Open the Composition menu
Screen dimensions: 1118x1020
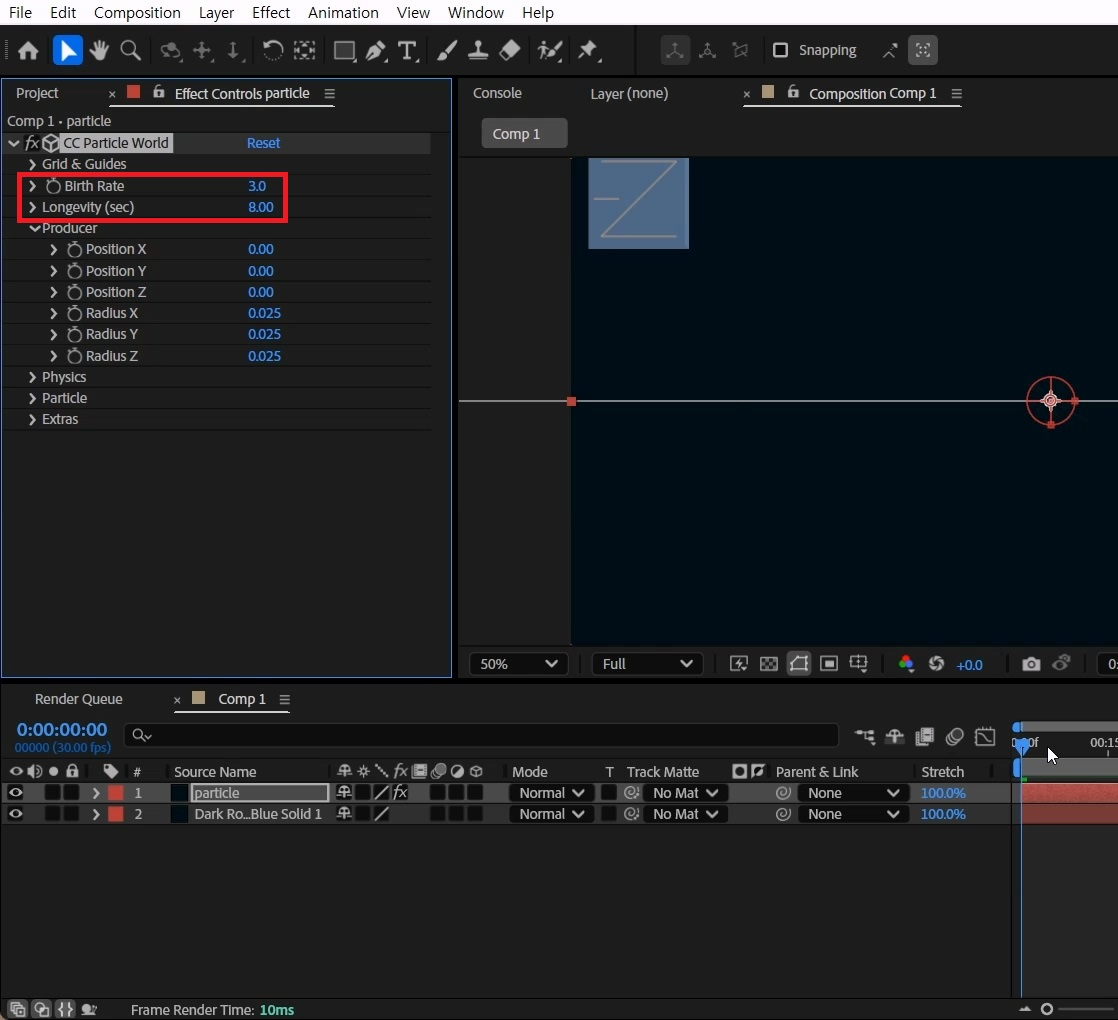tap(137, 13)
